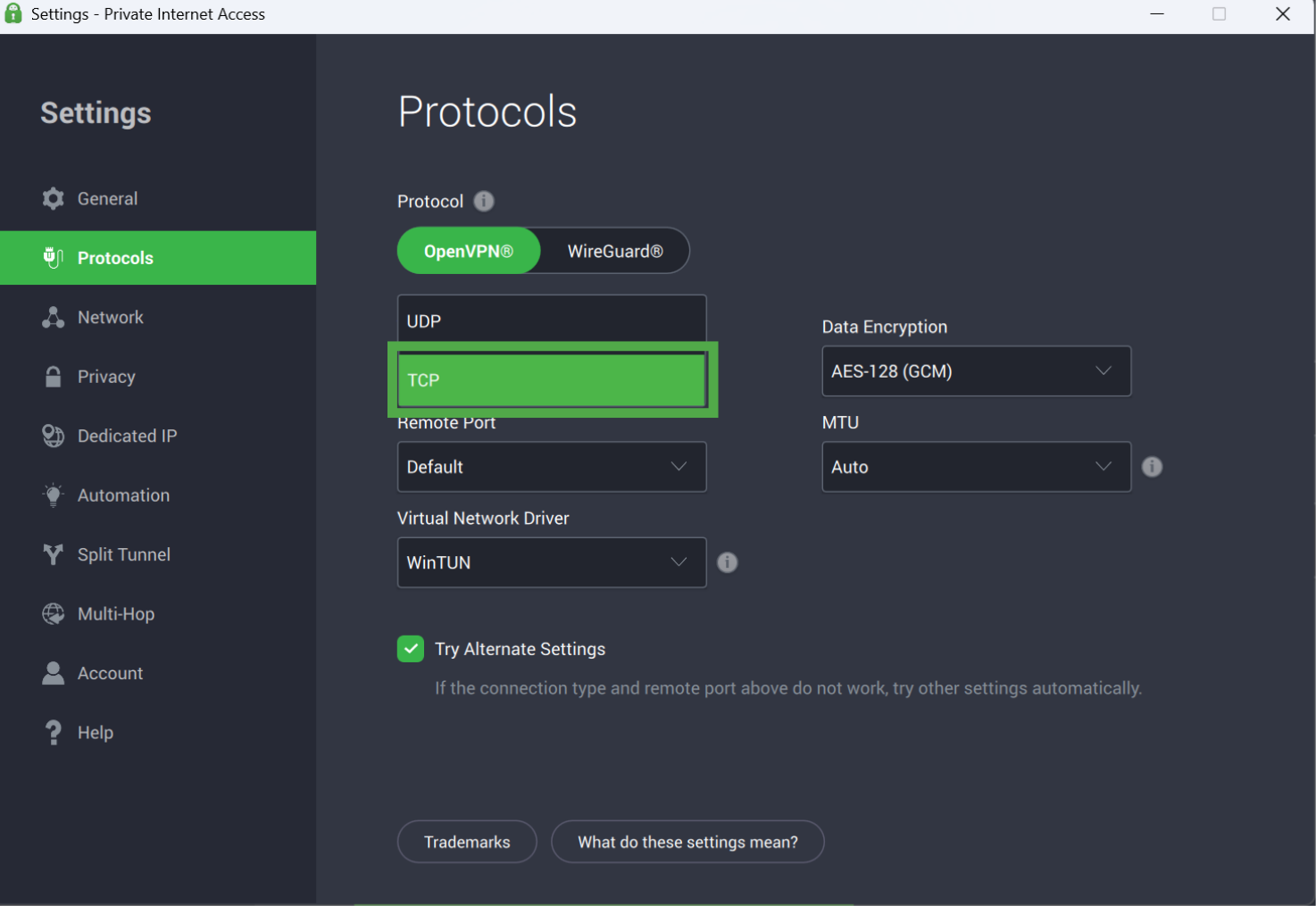Viewport: 1316px width, 906px height.
Task: Uncheck the Try Alternate Settings checkbox
Action: point(411,649)
